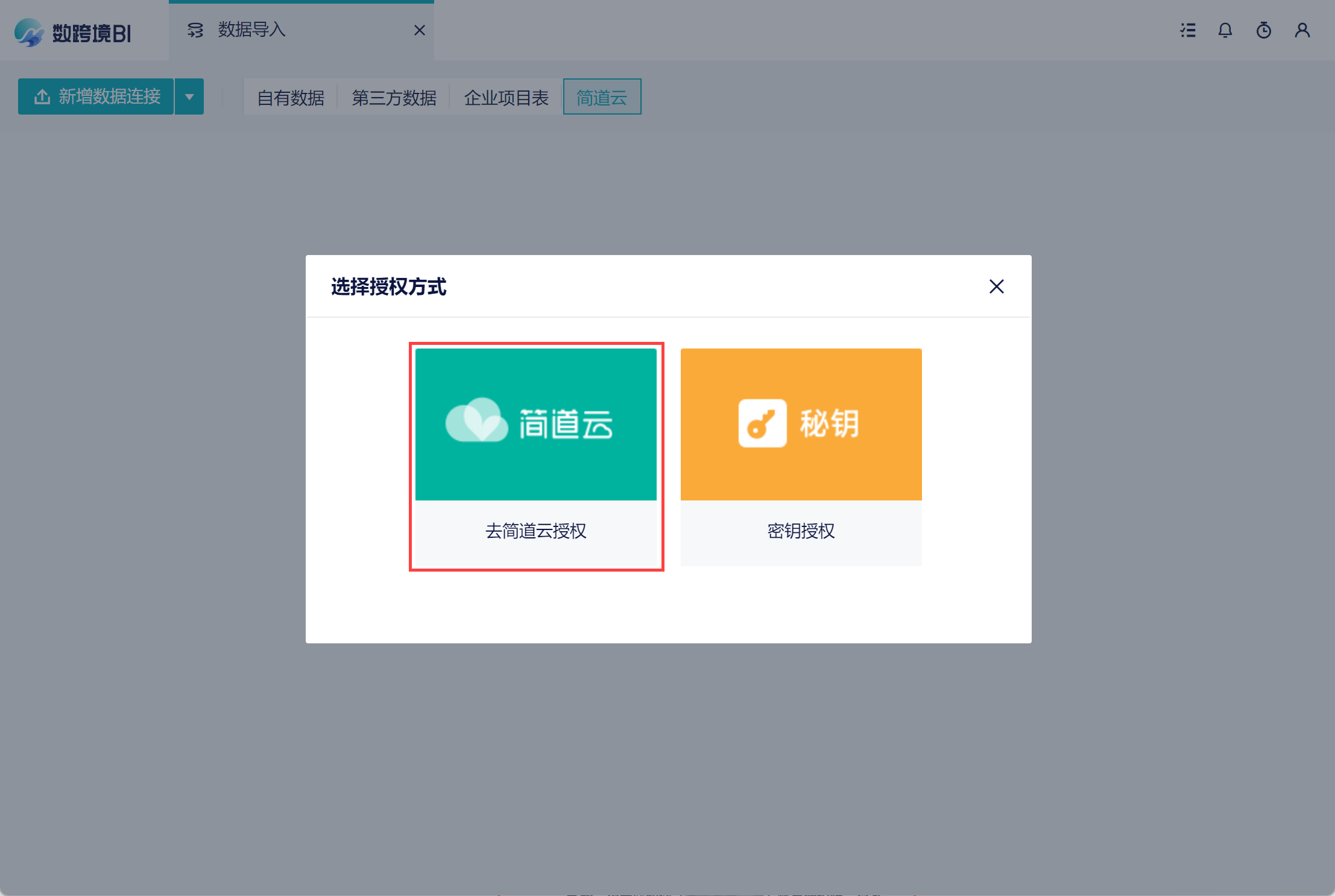The width and height of the screenshot is (1335, 896).
Task: Close the 数据导入 tab
Action: pos(420,30)
